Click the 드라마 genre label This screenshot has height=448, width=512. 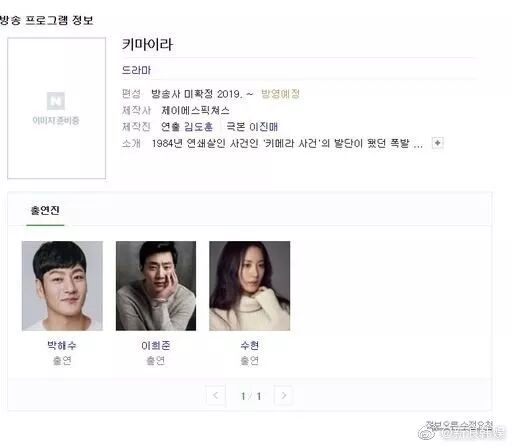click(136, 70)
